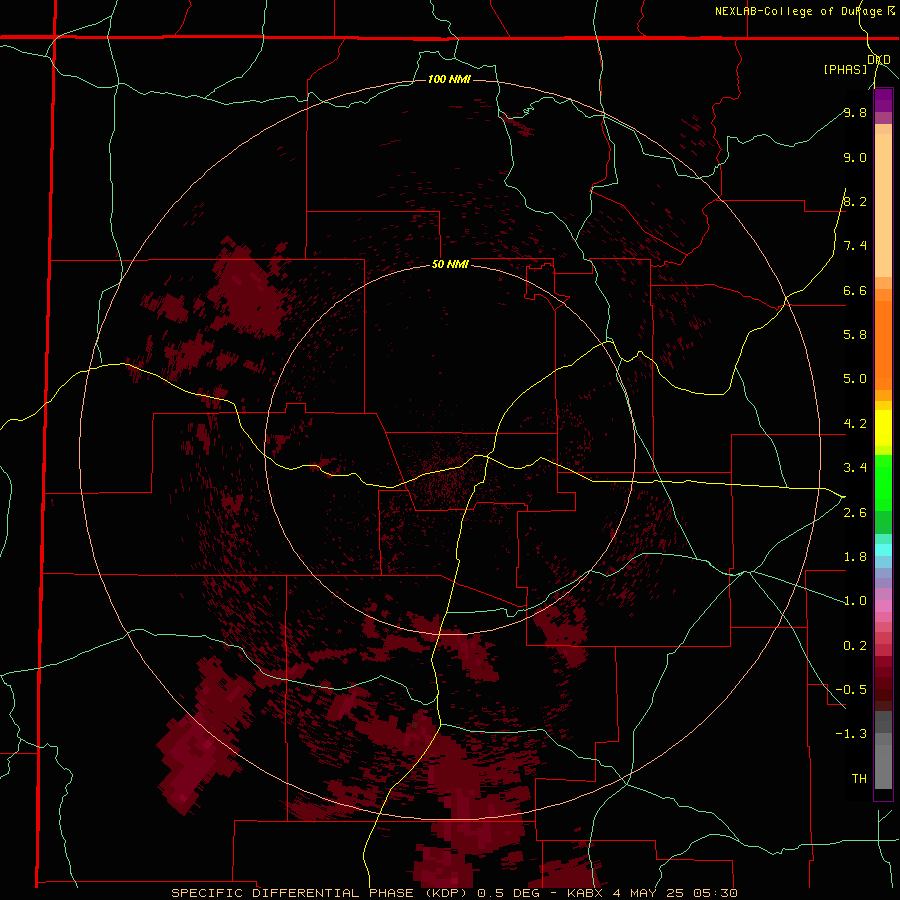Select the 9.0 value on the scale
The image size is (900, 900).
(x=855, y=157)
